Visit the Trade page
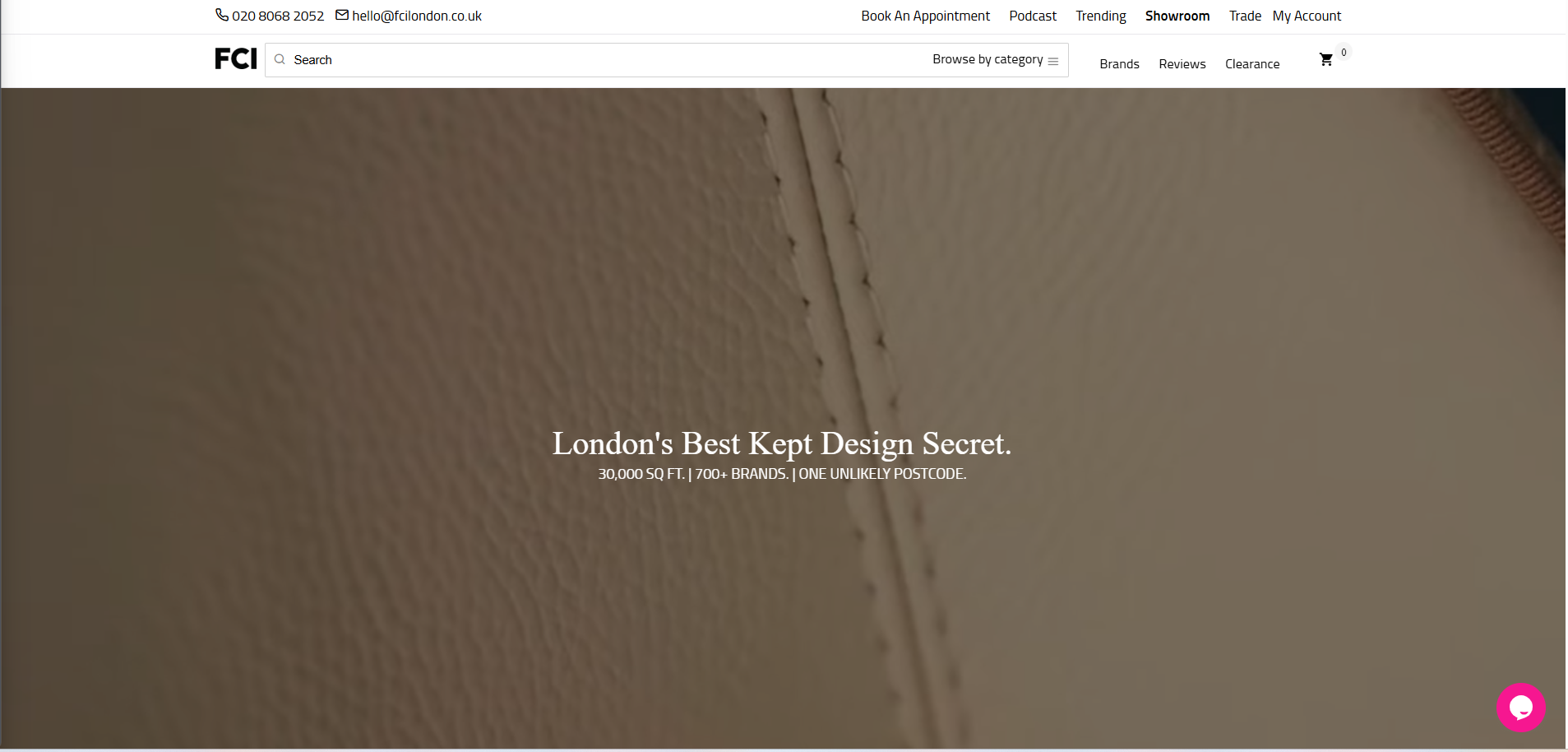This screenshot has width=1568, height=752. (1245, 16)
